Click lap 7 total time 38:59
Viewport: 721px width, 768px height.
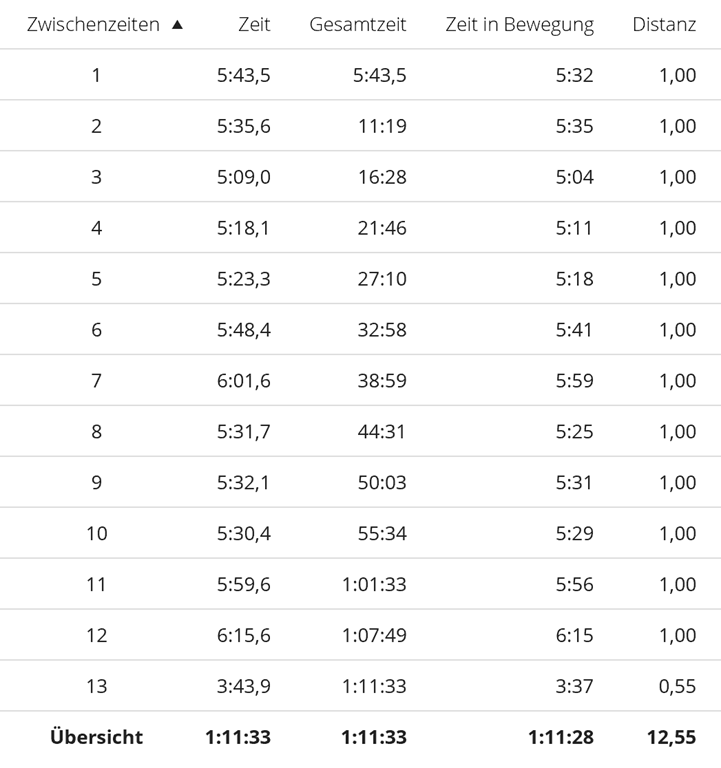pos(382,381)
